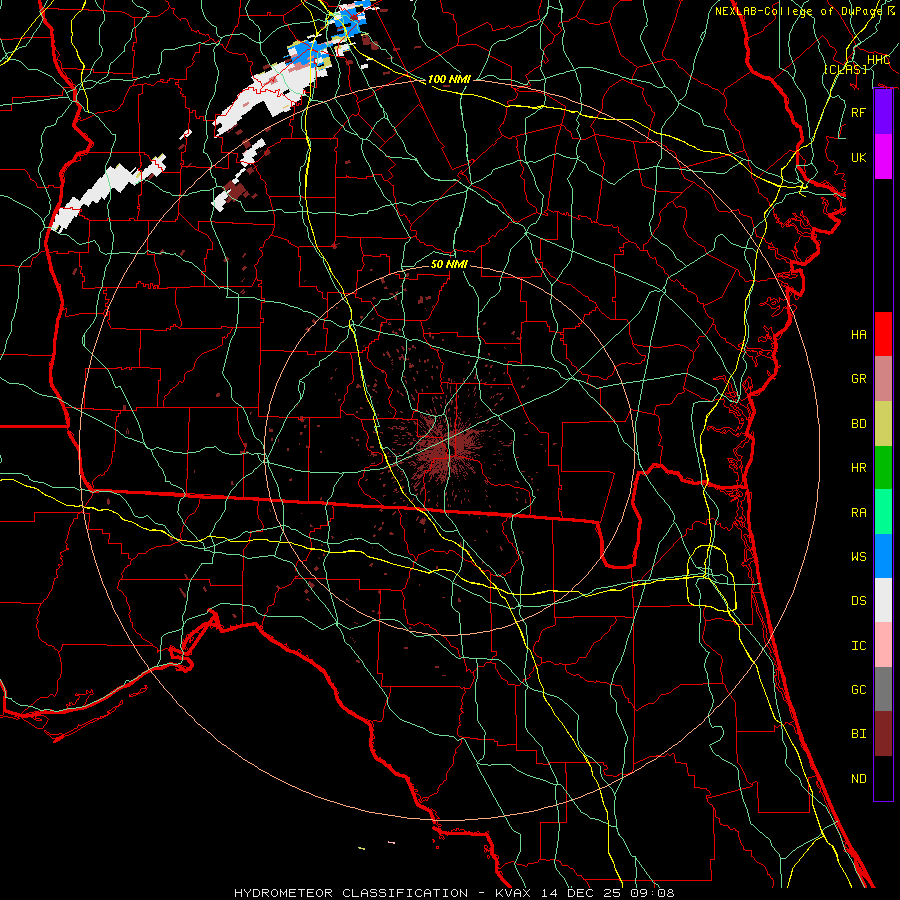Click the HHC product label
Viewport: 900px width, 900px height.
point(879,60)
